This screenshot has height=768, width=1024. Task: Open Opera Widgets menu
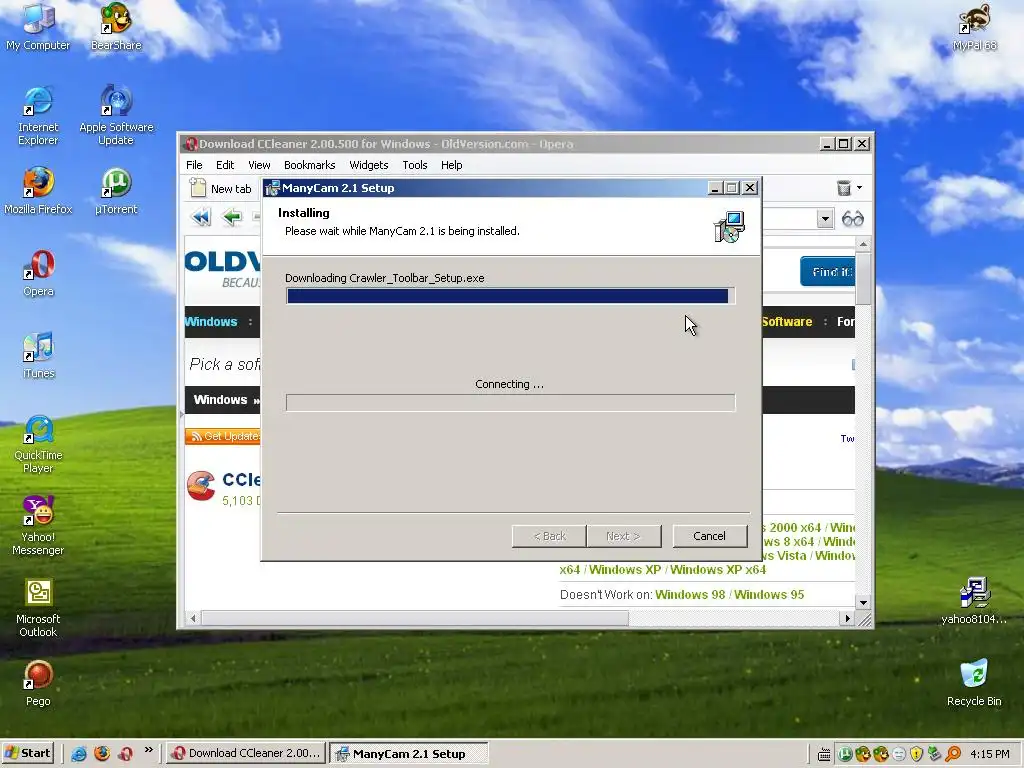point(368,165)
